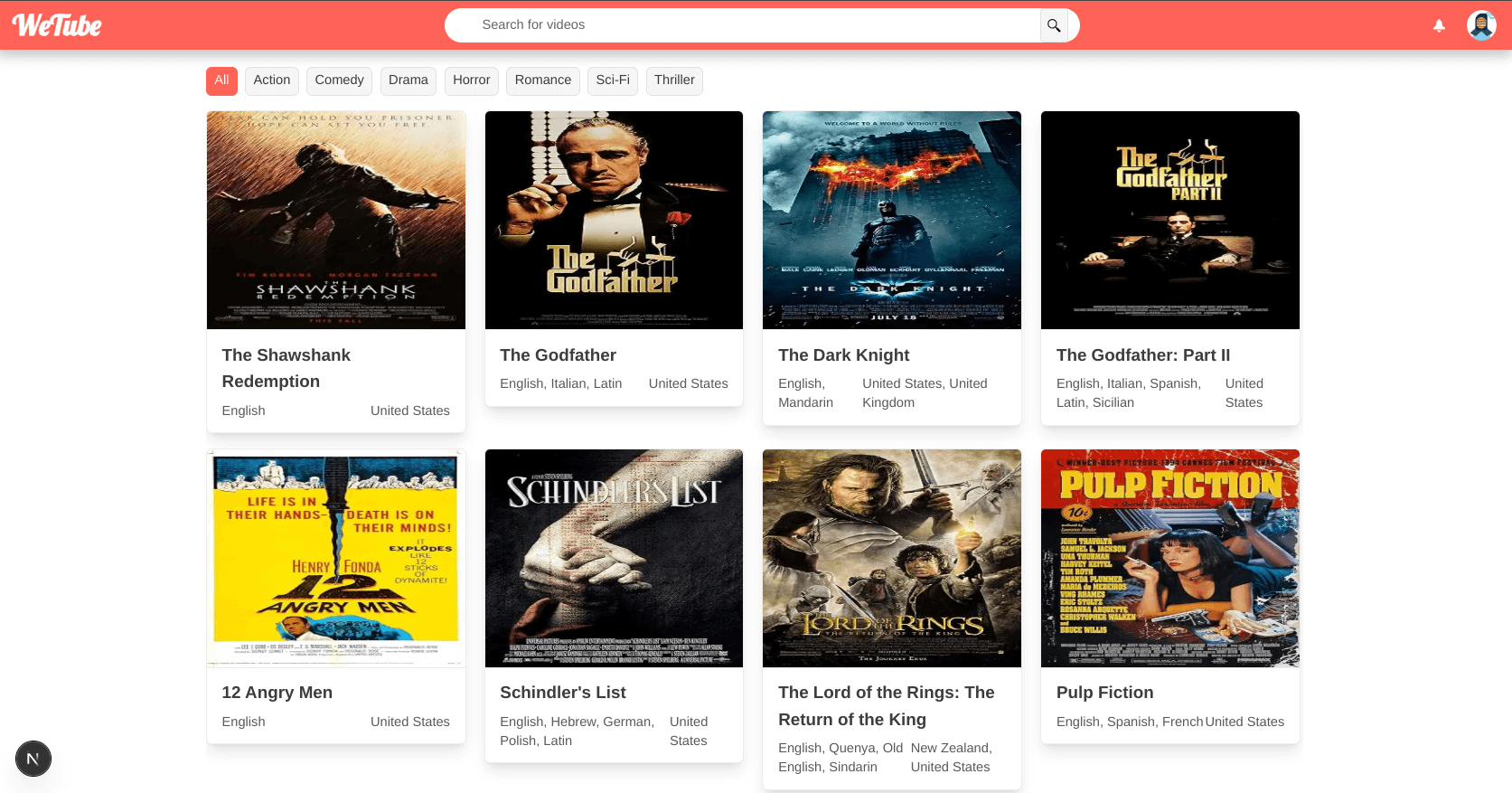Click 'English, Italian, Spanish, Latin, Sicilian' text

coord(1129,393)
